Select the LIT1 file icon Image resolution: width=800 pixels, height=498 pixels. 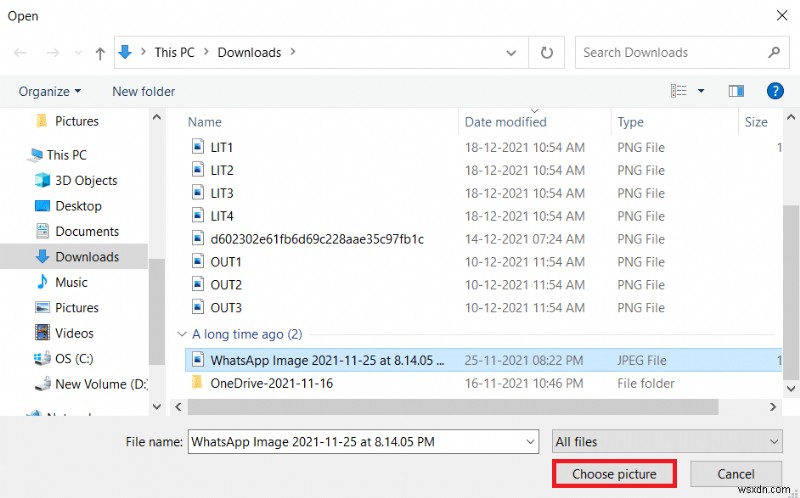click(198, 146)
